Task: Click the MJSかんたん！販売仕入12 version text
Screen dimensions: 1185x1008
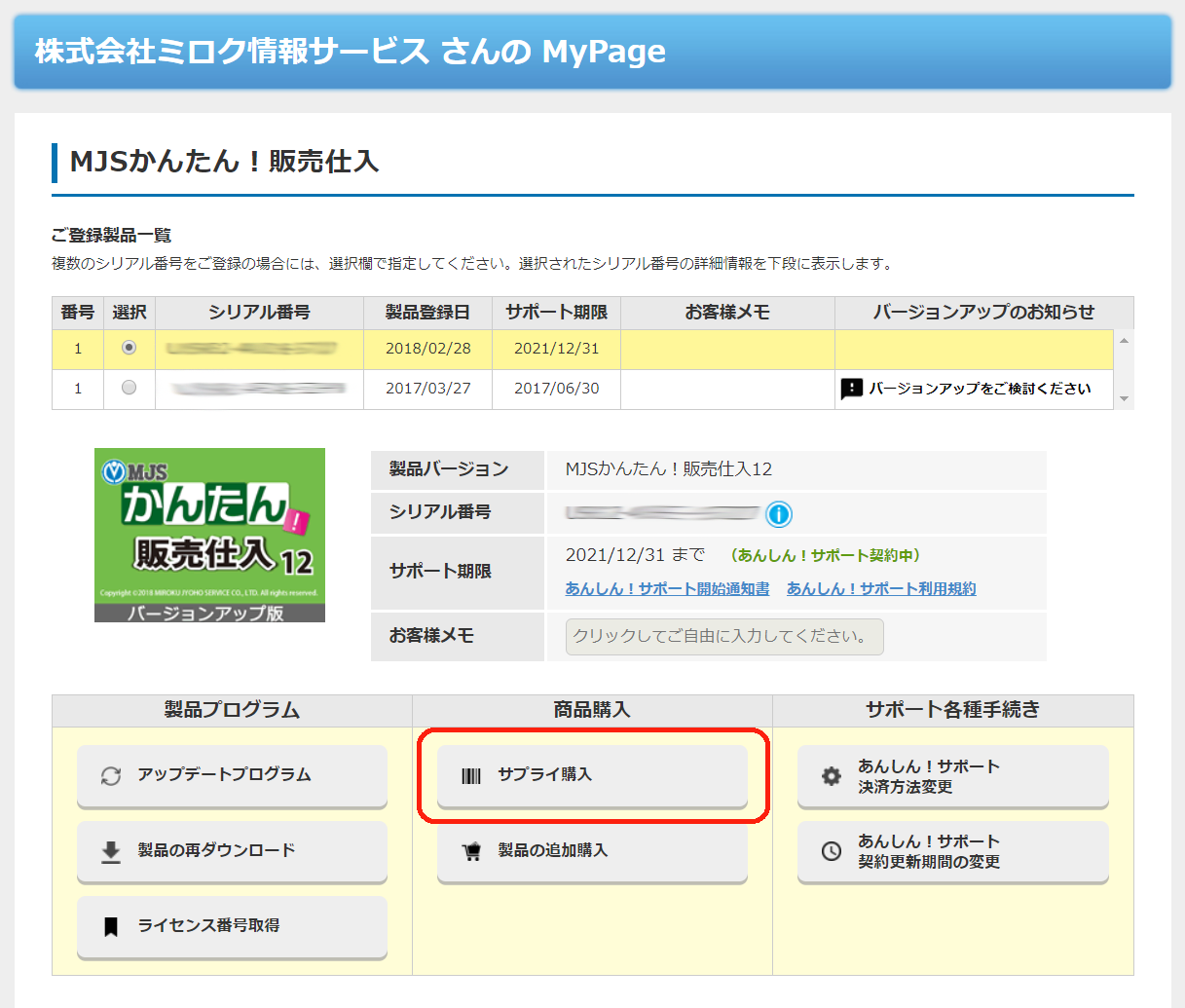Action: [x=669, y=469]
